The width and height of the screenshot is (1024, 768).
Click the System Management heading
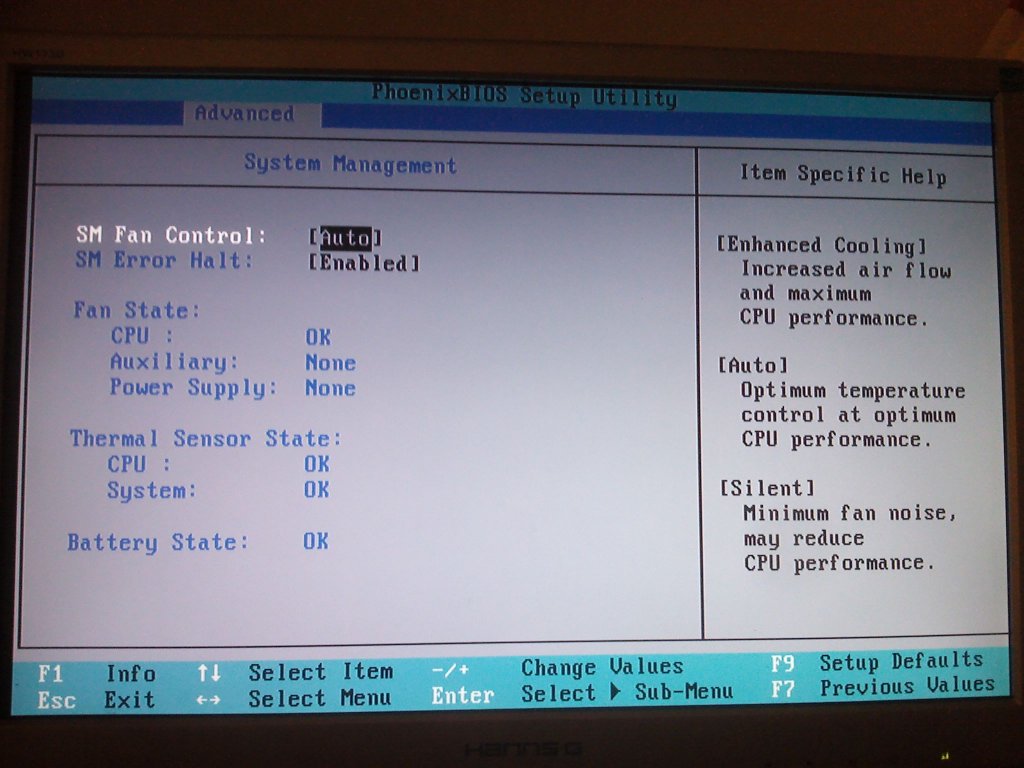click(x=350, y=164)
